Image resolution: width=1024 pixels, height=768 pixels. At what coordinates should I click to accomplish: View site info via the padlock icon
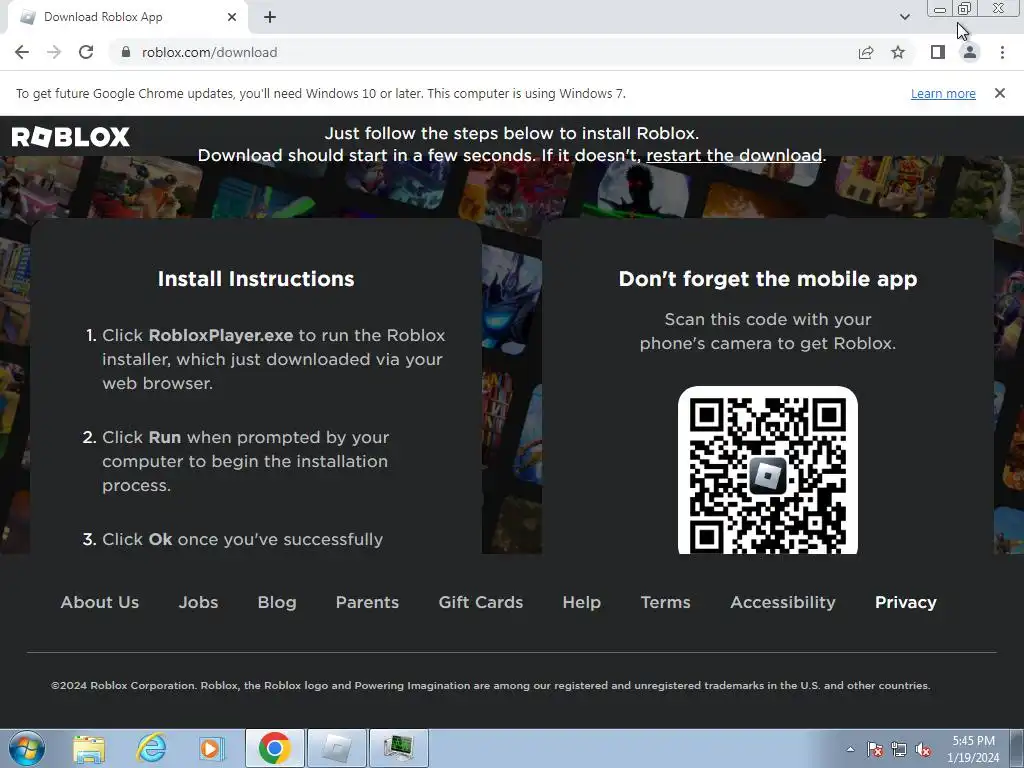[125, 52]
